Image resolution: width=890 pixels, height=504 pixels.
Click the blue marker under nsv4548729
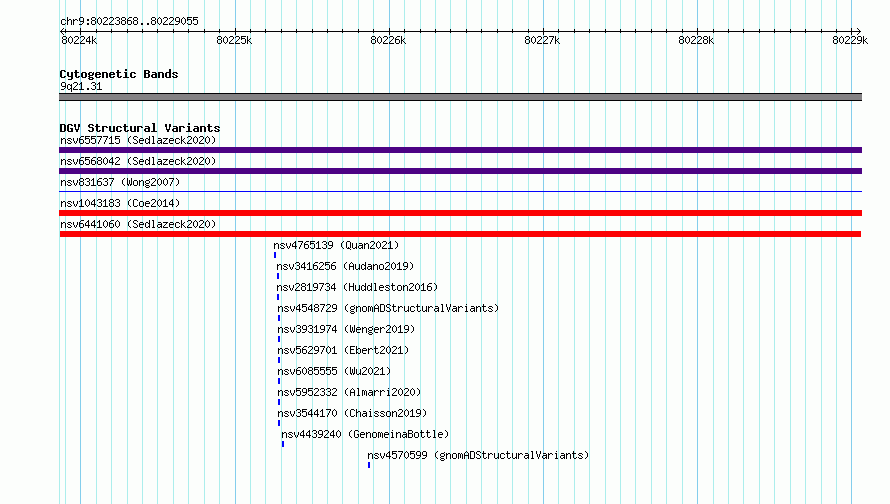click(279, 318)
